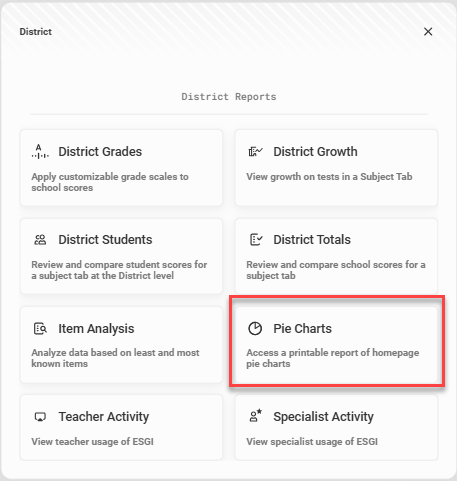
Task: Click 'View specialist usage of ESGI' text
Action: pos(312,442)
